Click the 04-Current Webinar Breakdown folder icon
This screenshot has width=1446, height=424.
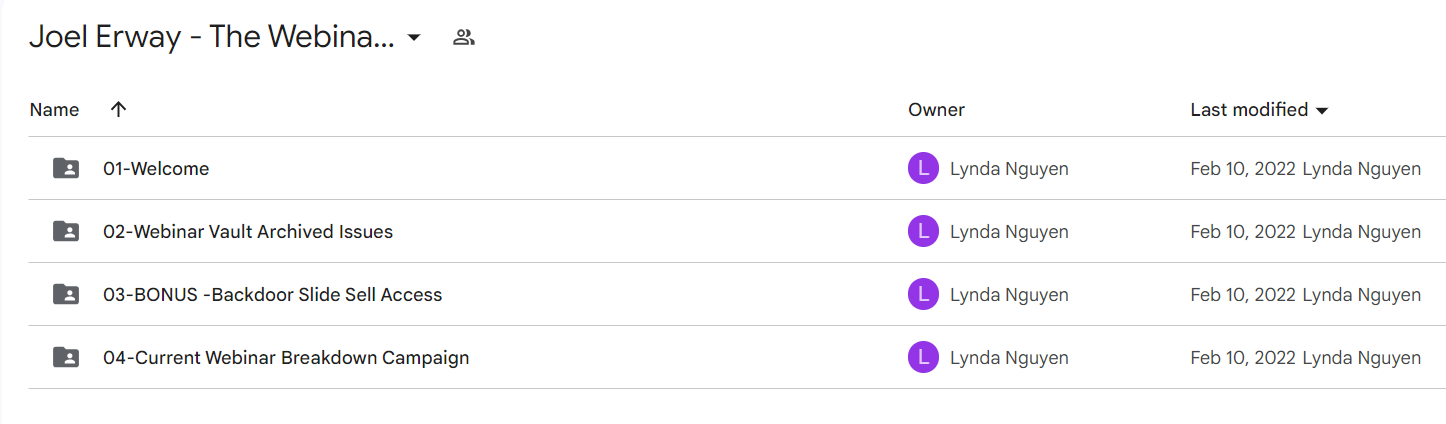click(x=66, y=358)
